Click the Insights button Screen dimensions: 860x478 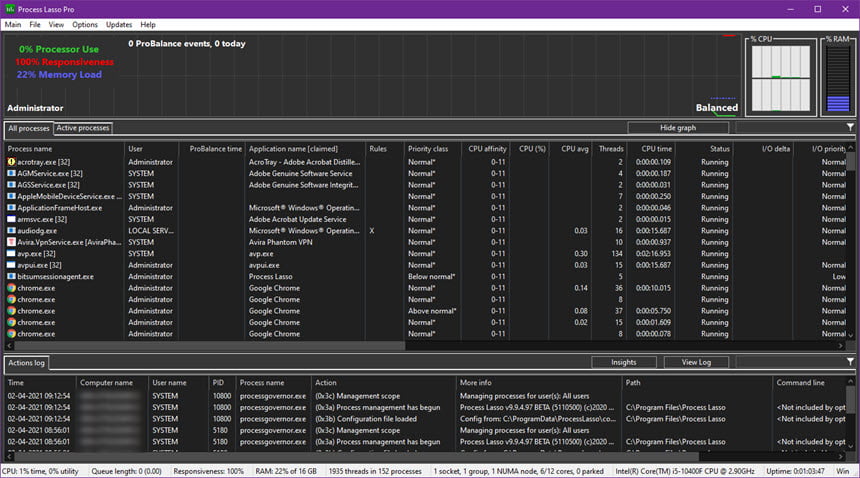pos(624,362)
